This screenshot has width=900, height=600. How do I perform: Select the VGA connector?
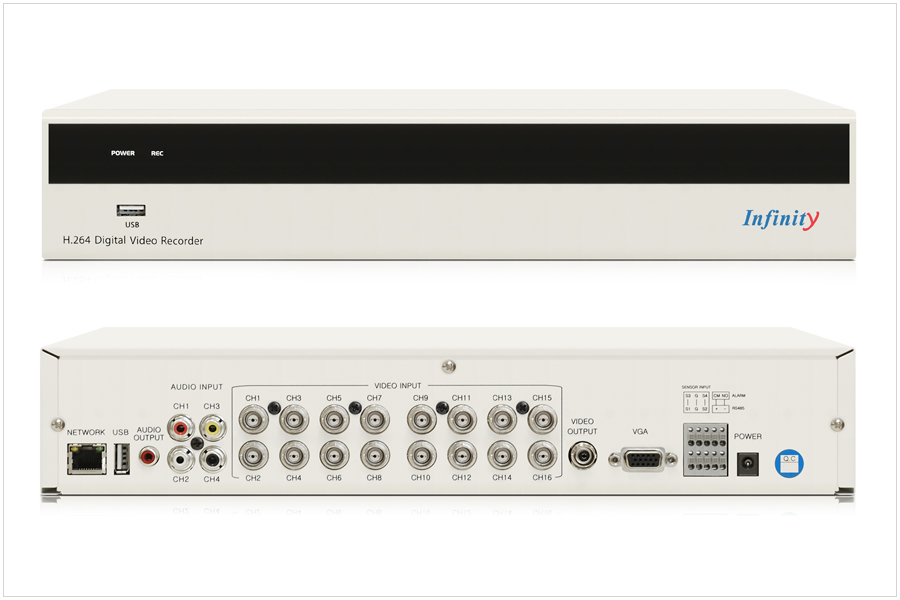(x=641, y=459)
